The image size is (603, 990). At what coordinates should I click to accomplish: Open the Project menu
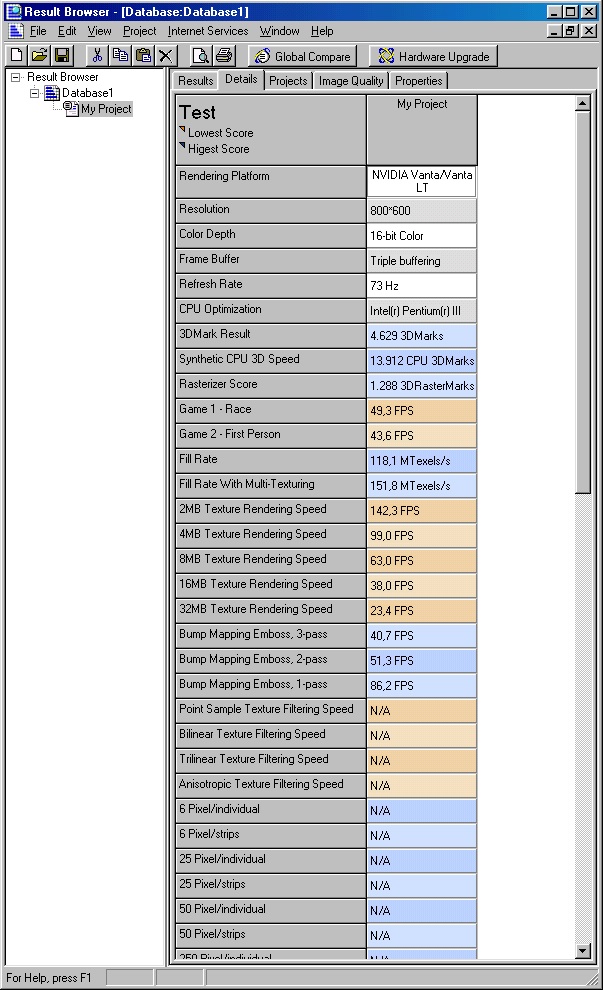point(140,31)
